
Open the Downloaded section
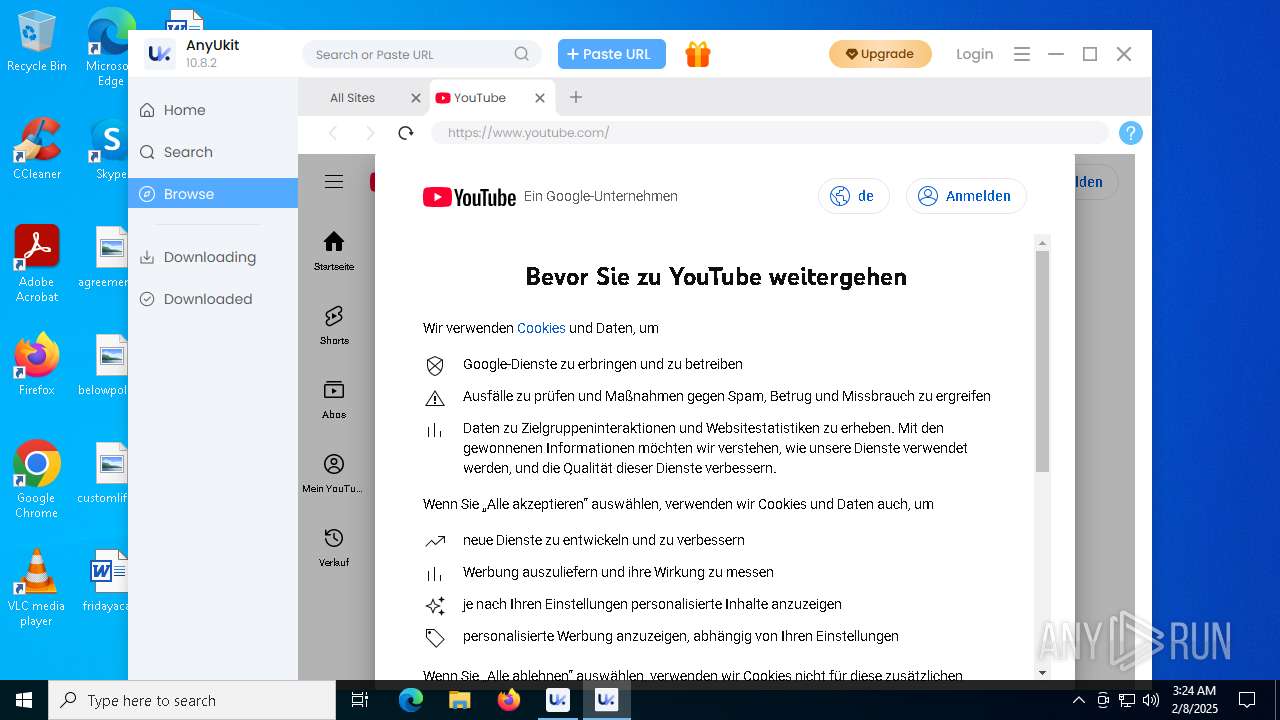point(213,299)
